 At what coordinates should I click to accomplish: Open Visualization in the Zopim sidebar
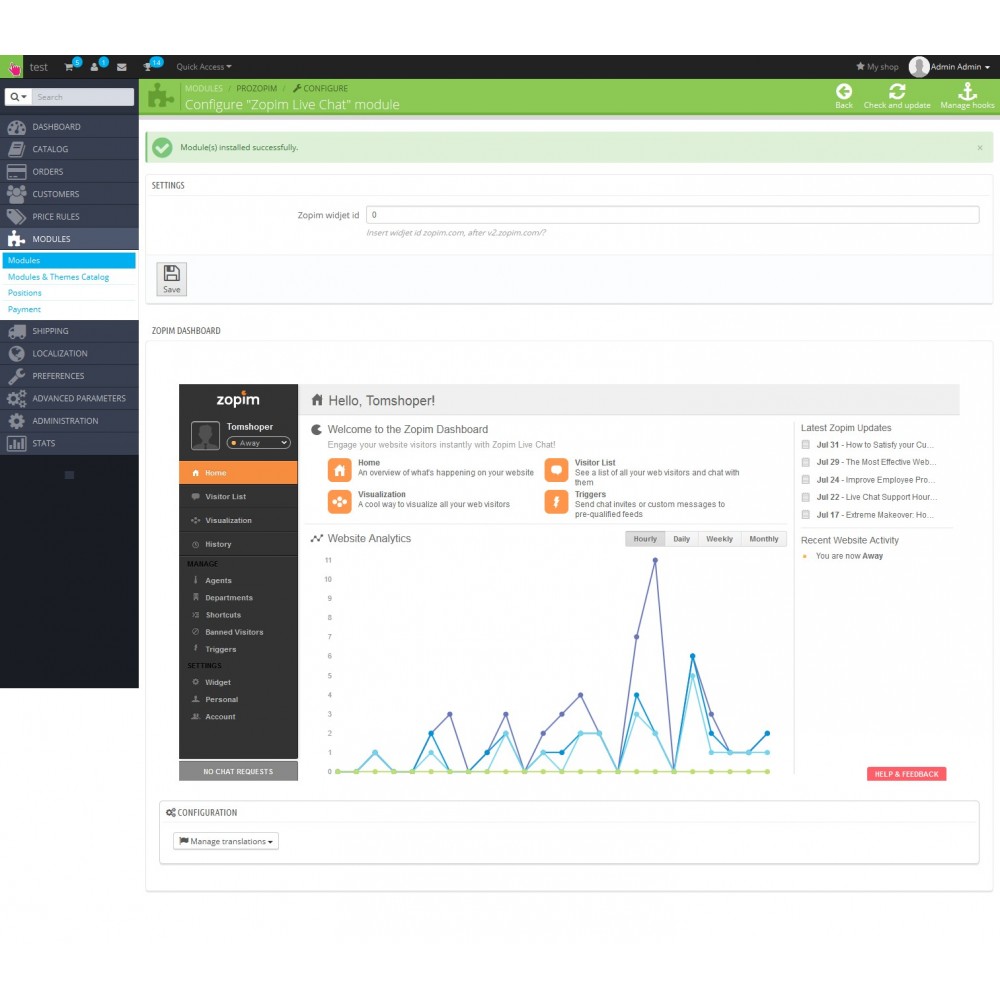click(x=238, y=520)
